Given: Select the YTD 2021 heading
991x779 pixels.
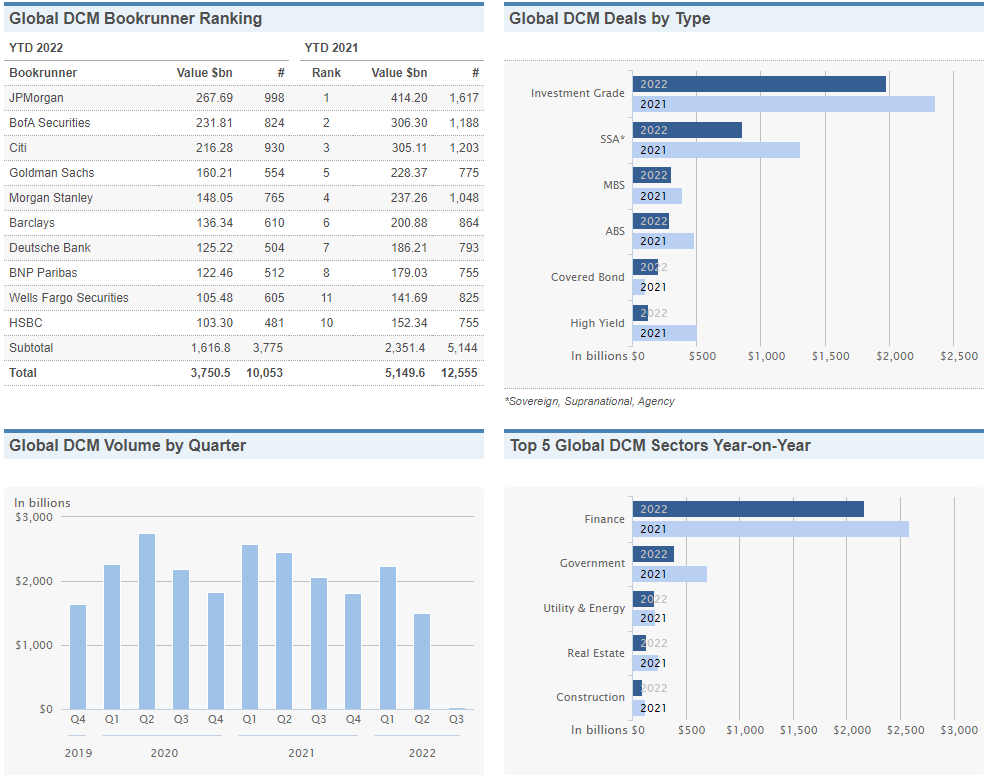Looking at the screenshot, I should click(331, 48).
